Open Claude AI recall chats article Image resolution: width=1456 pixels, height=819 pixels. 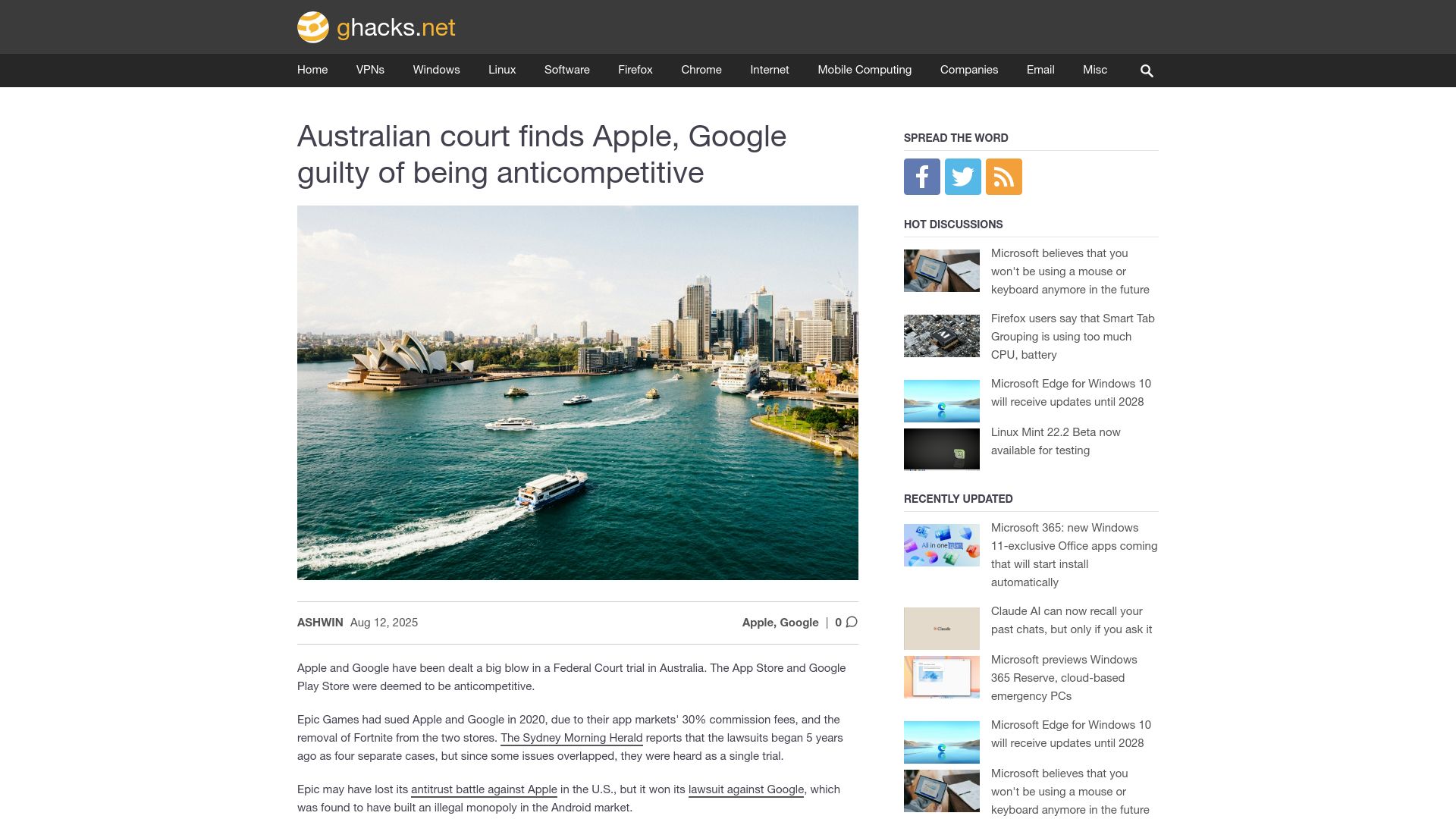click(1072, 620)
